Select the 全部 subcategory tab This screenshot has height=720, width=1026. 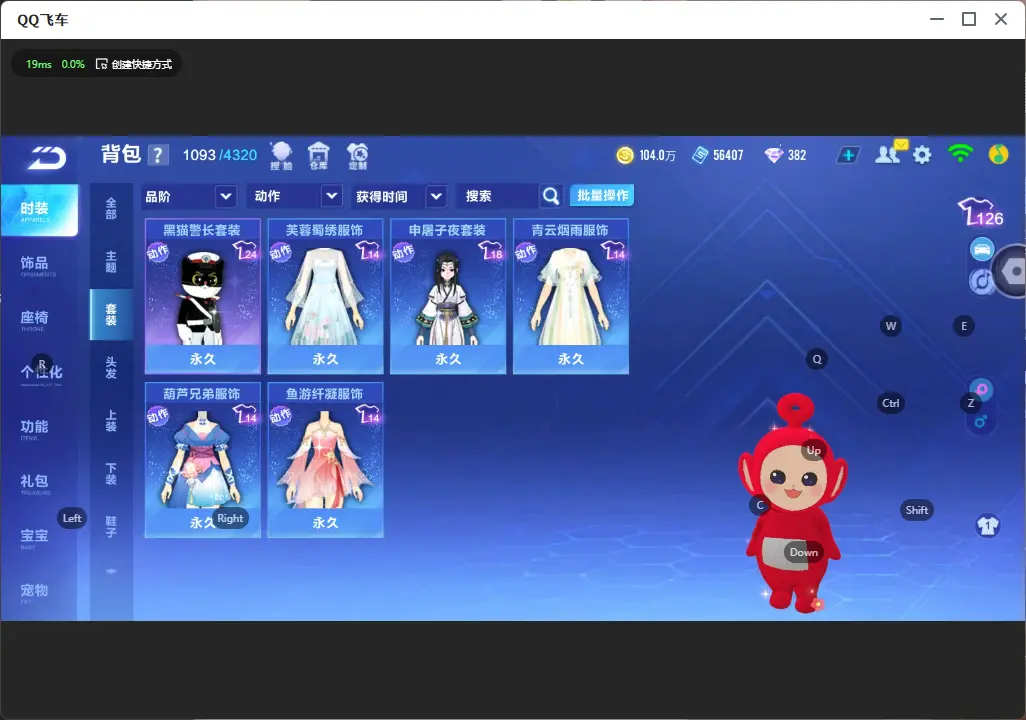[111, 209]
